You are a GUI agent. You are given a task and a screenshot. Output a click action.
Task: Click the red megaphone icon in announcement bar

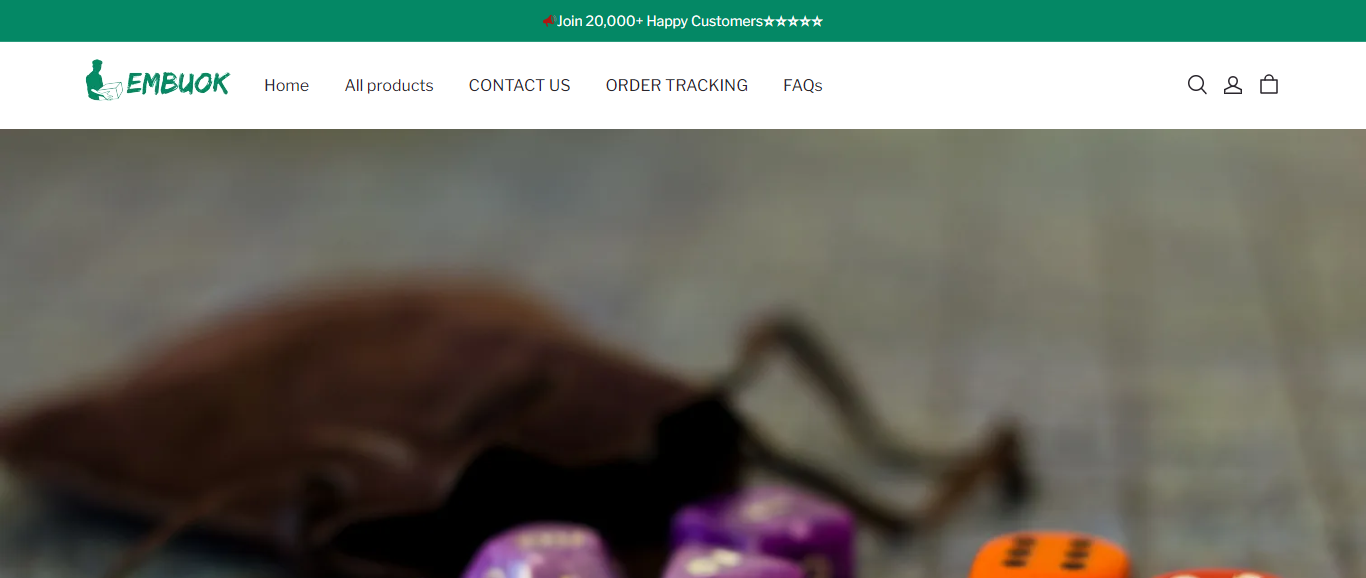548,21
